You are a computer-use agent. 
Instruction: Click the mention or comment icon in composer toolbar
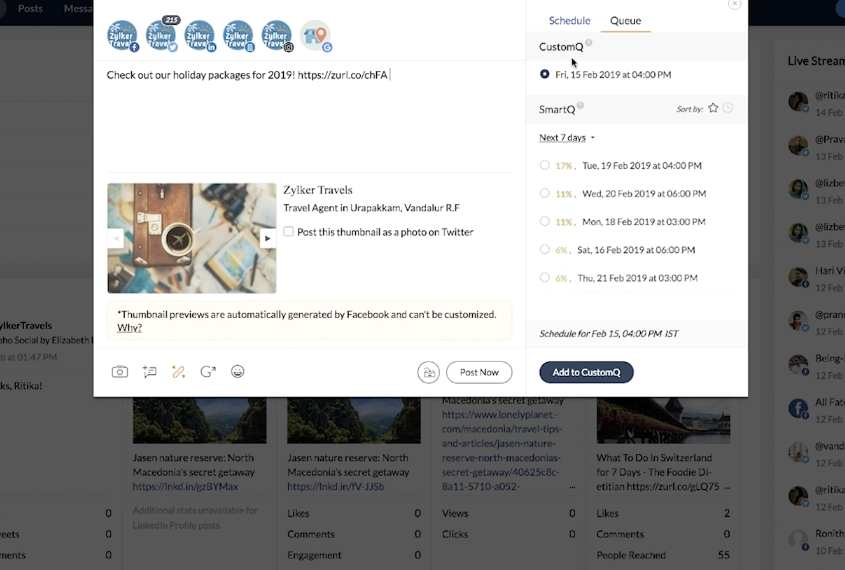pyautogui.click(x=149, y=372)
